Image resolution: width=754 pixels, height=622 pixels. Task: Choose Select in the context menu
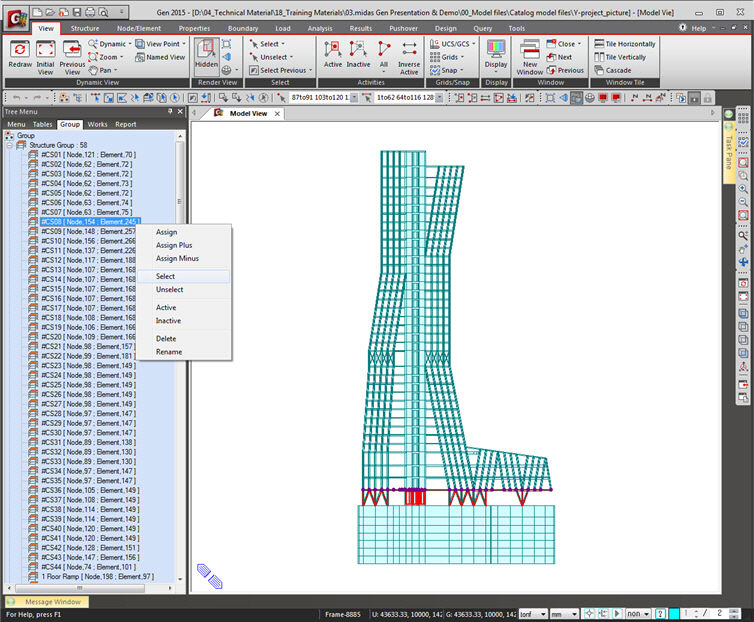(x=165, y=277)
